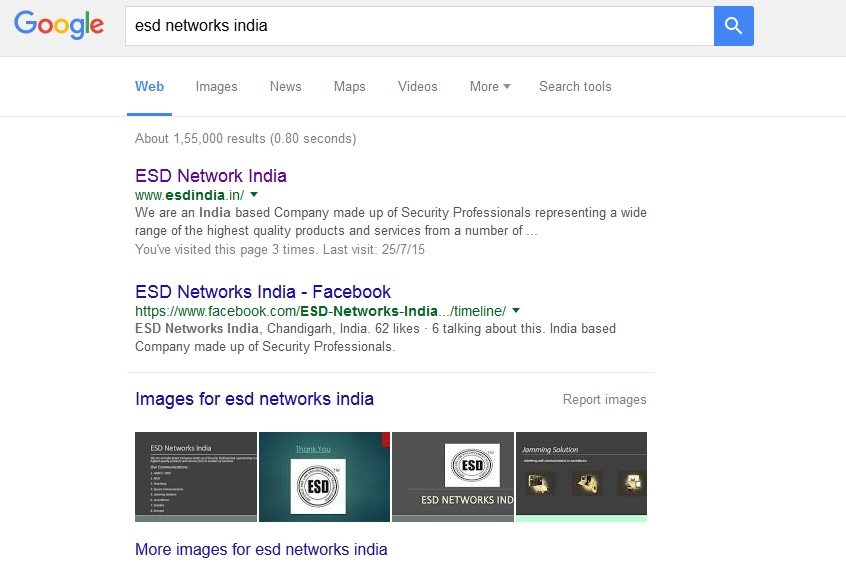Viewport: 846px width, 570px height.
Task: Expand the More search categories menu
Action: (489, 87)
